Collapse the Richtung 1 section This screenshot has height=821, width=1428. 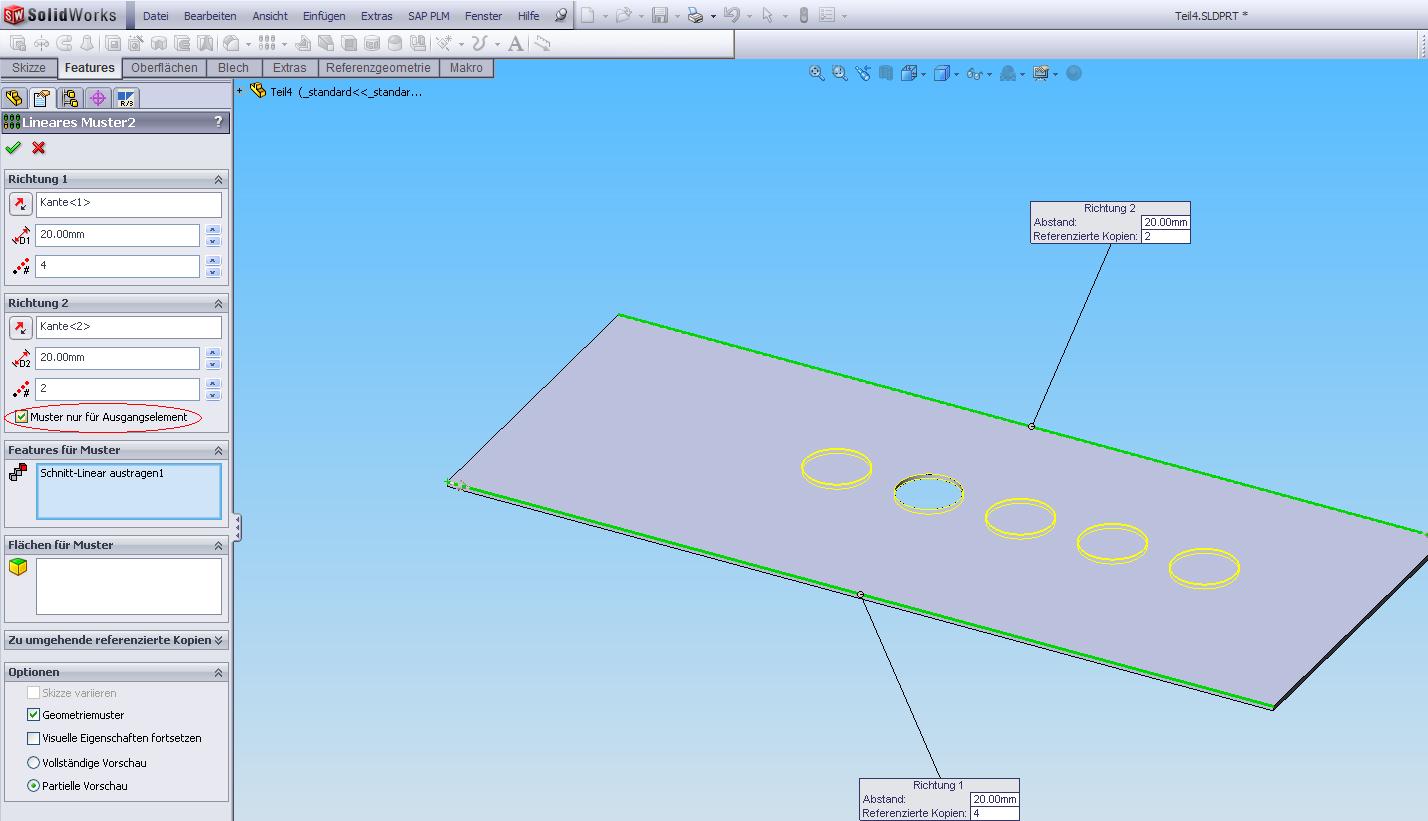point(218,179)
